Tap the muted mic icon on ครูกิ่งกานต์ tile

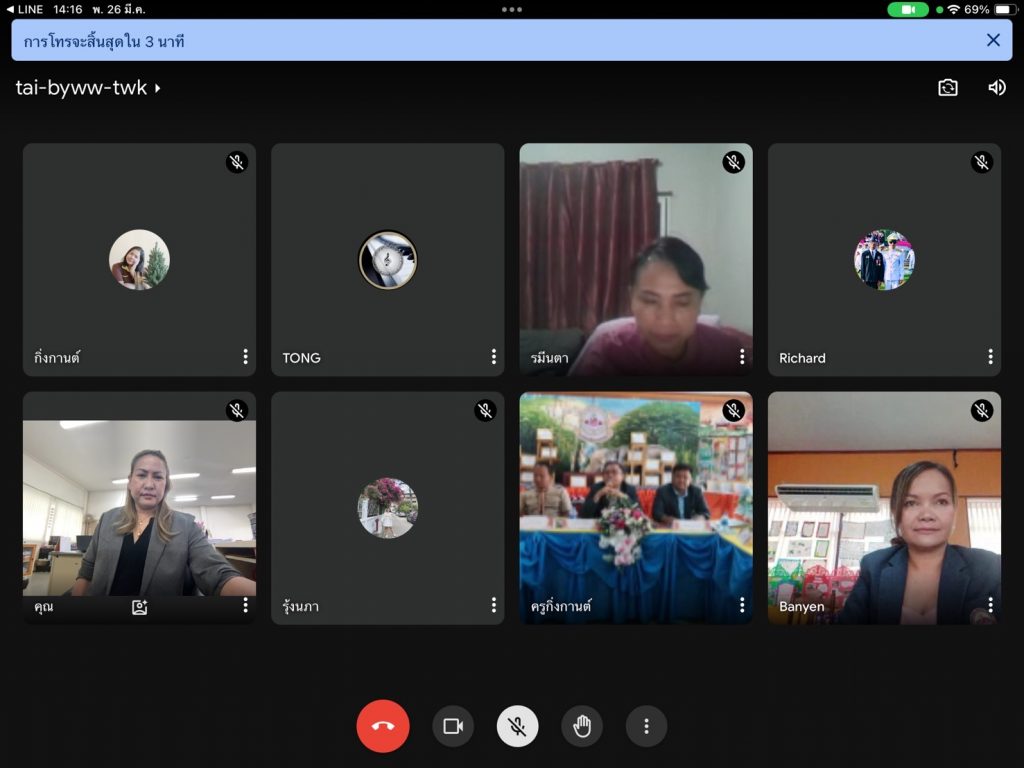coord(733,410)
